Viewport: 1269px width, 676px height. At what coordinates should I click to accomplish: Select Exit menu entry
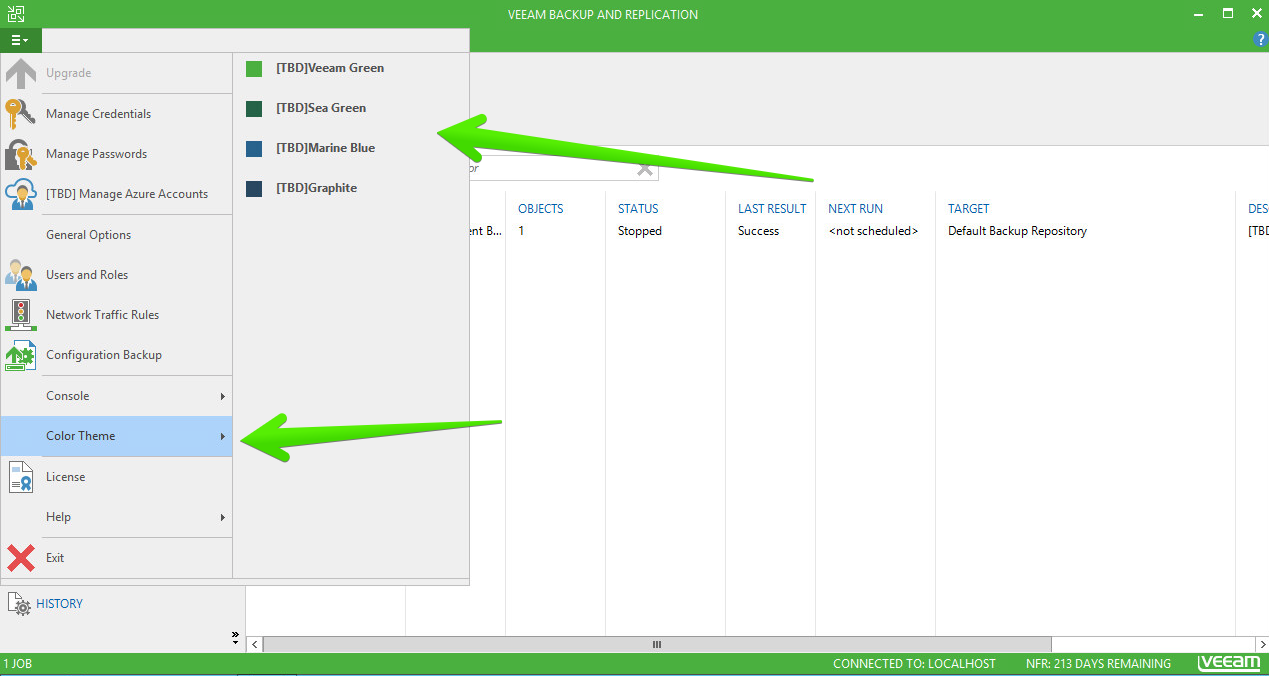[116, 558]
